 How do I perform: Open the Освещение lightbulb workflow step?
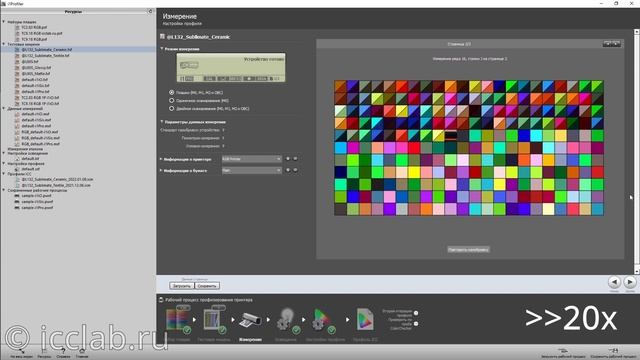287,320
